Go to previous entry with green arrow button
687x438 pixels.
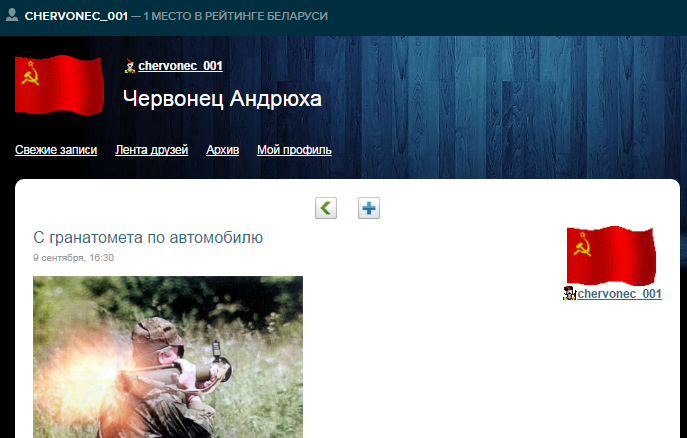(x=326, y=208)
